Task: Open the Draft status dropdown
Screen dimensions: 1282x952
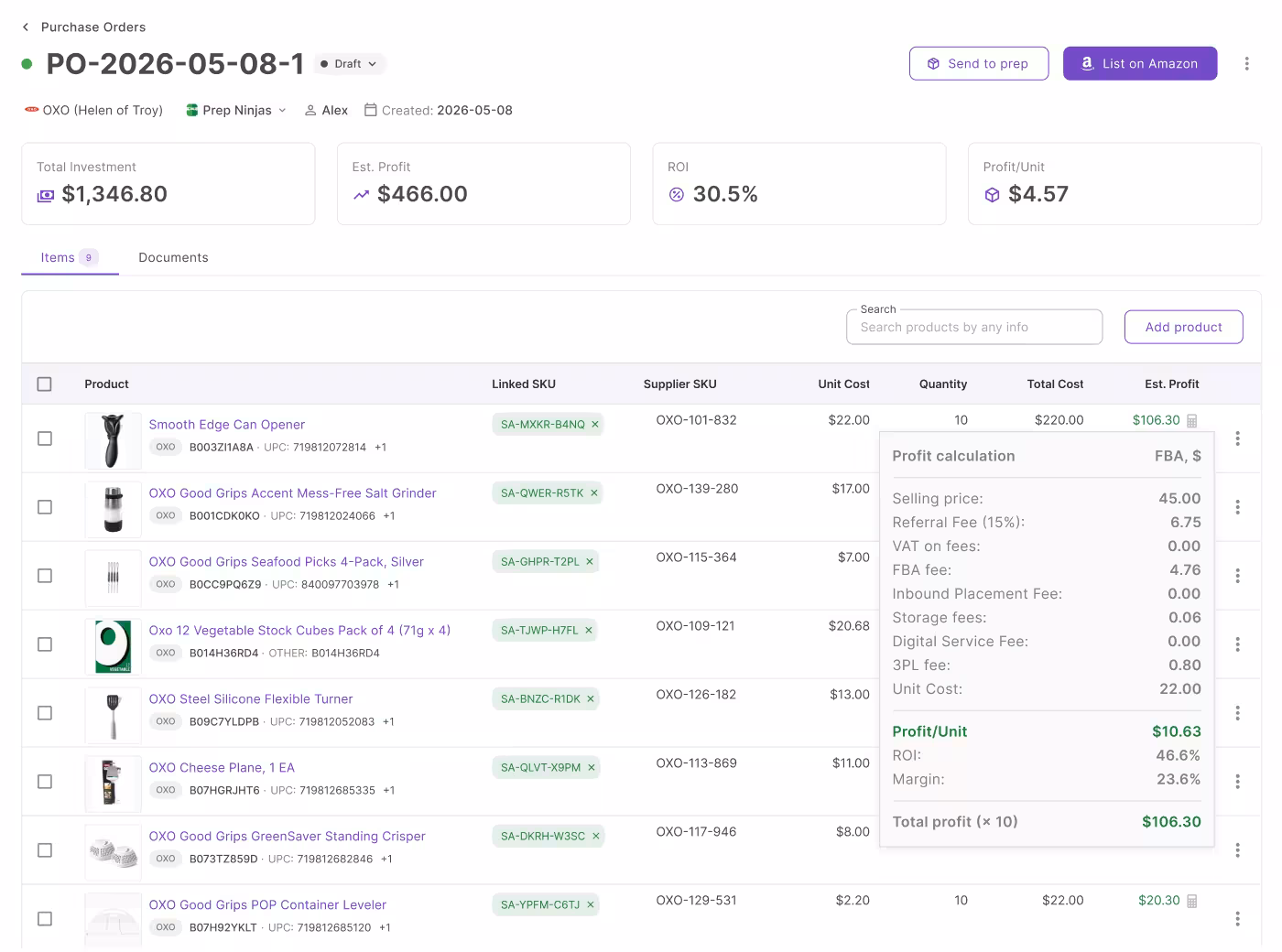Action: pyautogui.click(x=350, y=64)
